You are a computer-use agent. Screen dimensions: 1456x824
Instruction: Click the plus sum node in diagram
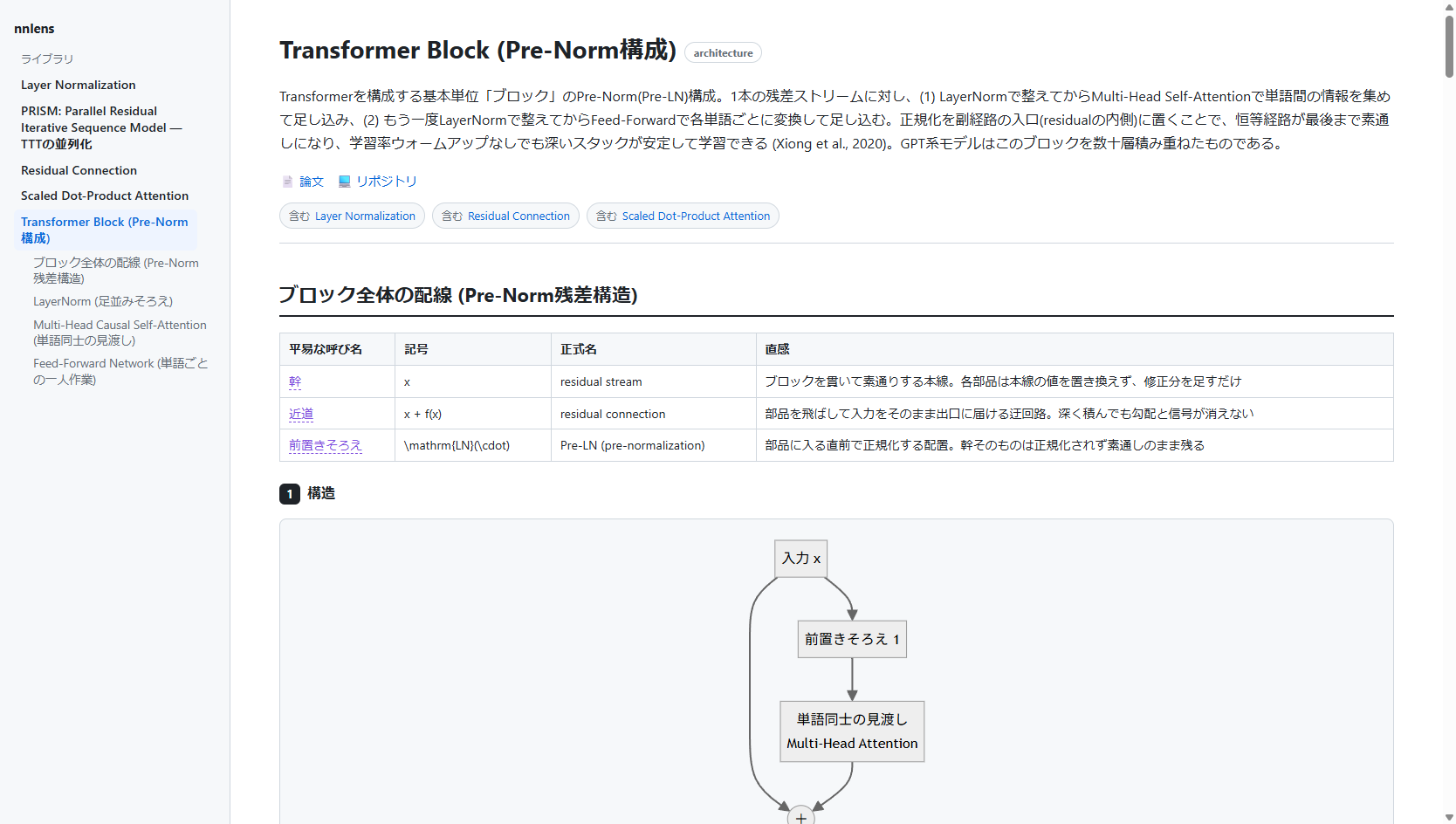click(x=801, y=817)
